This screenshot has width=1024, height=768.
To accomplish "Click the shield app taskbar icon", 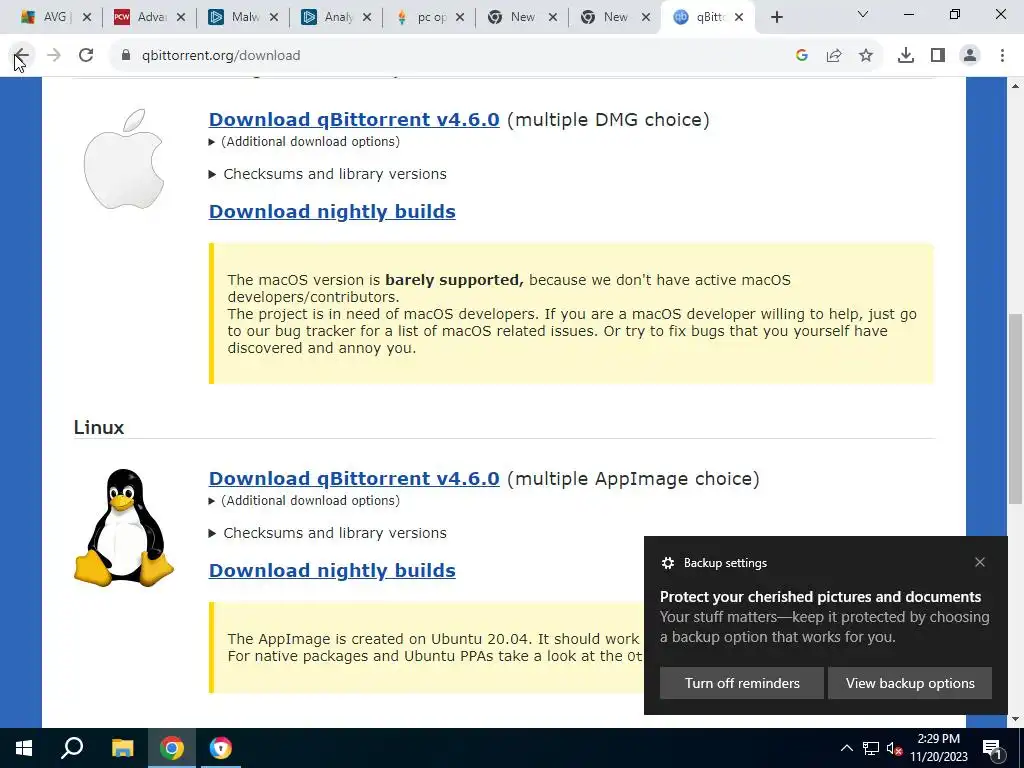I will (221, 748).
